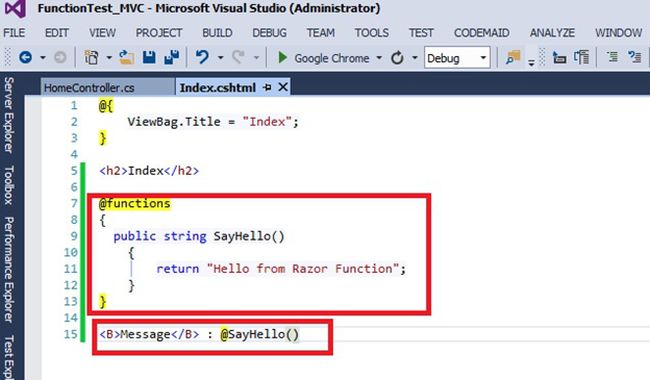The image size is (650, 380).
Task: Click the increase indent toolbar icon
Action: point(581,58)
